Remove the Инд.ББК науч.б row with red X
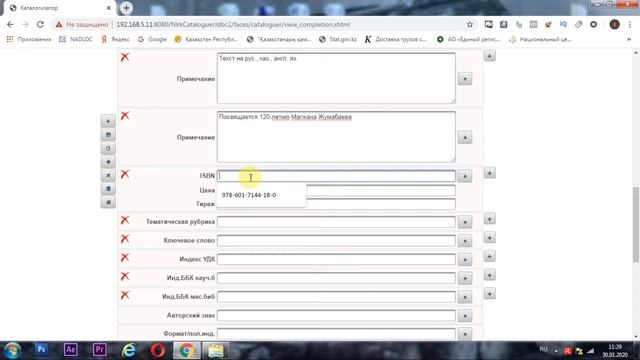The image size is (640, 360). click(125, 276)
